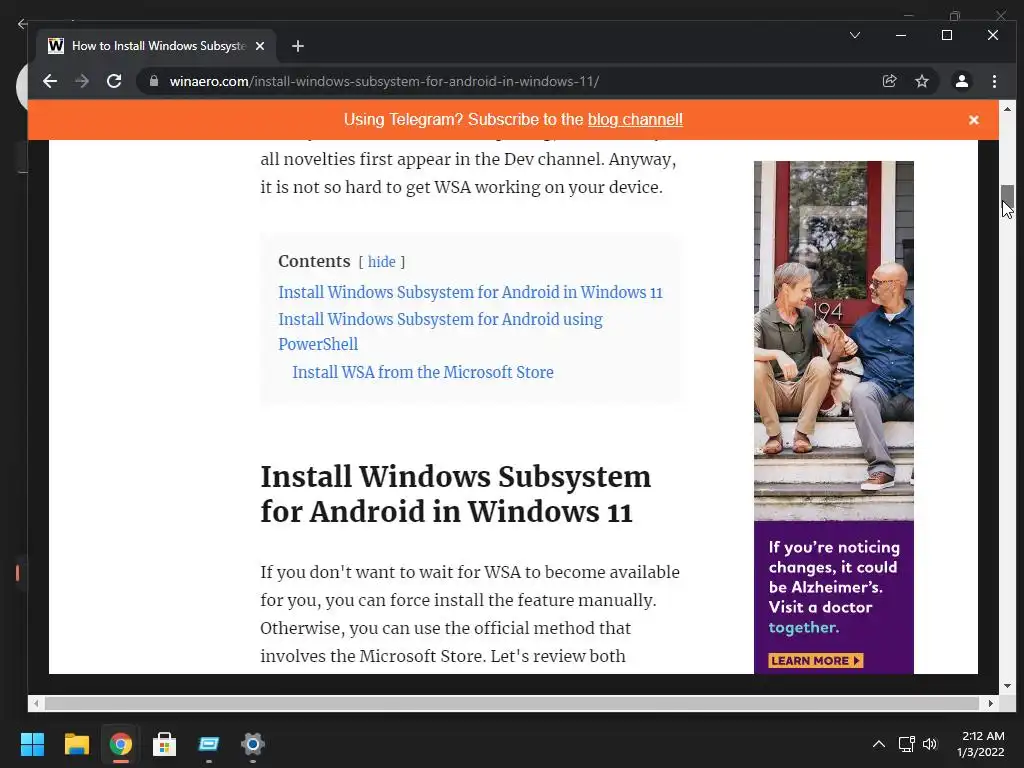Reload the winaero page
This screenshot has width=1024, height=768.
114,81
